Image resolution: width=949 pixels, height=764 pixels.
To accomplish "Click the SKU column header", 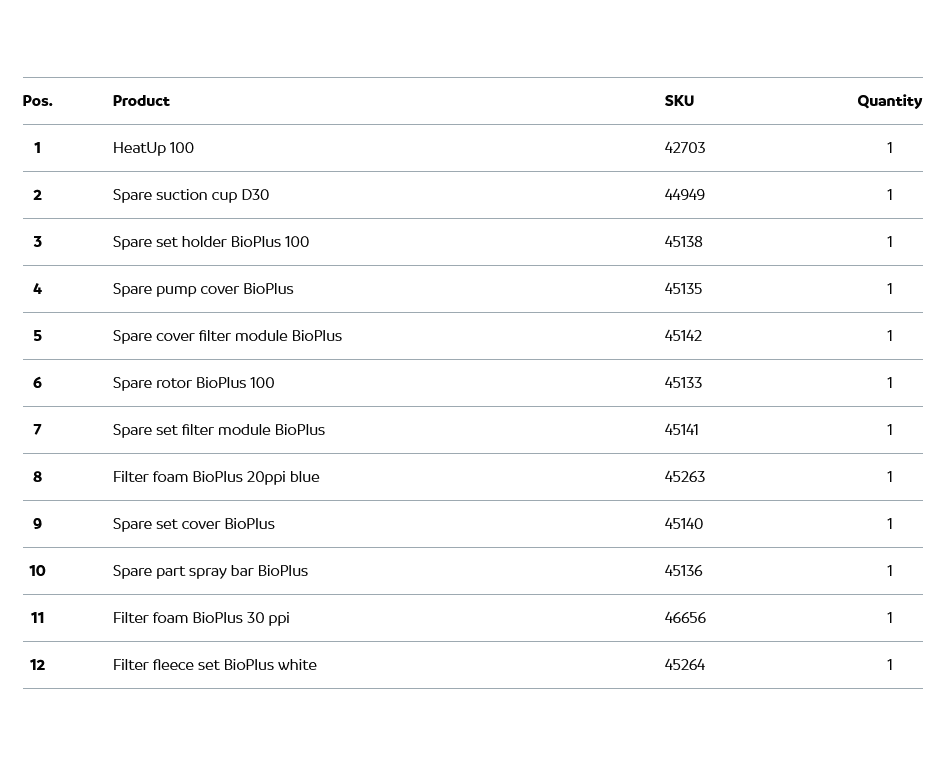I will (x=679, y=101).
